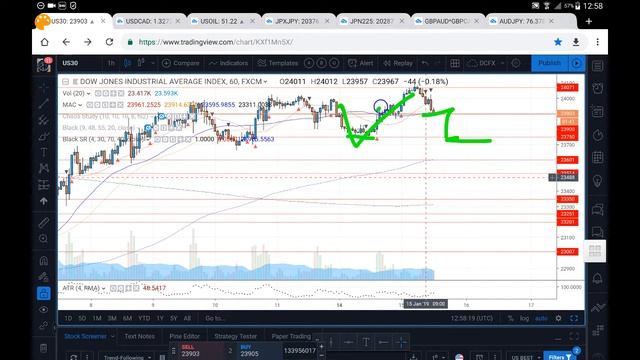This screenshot has height=360, width=640.
Task: Open the DCFX saved layout menu
Action: tap(486, 63)
